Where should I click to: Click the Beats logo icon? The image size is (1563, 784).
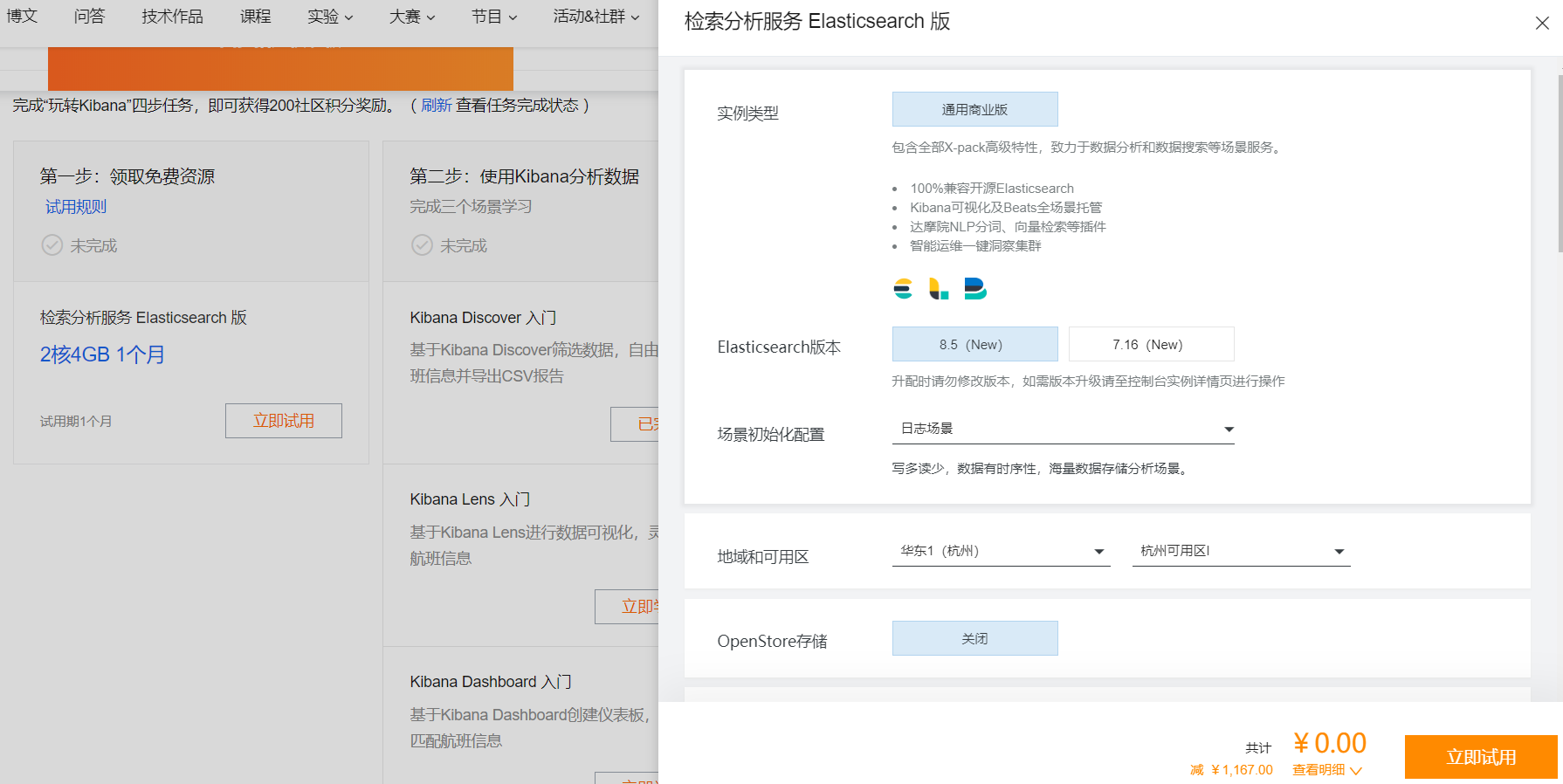coord(975,288)
